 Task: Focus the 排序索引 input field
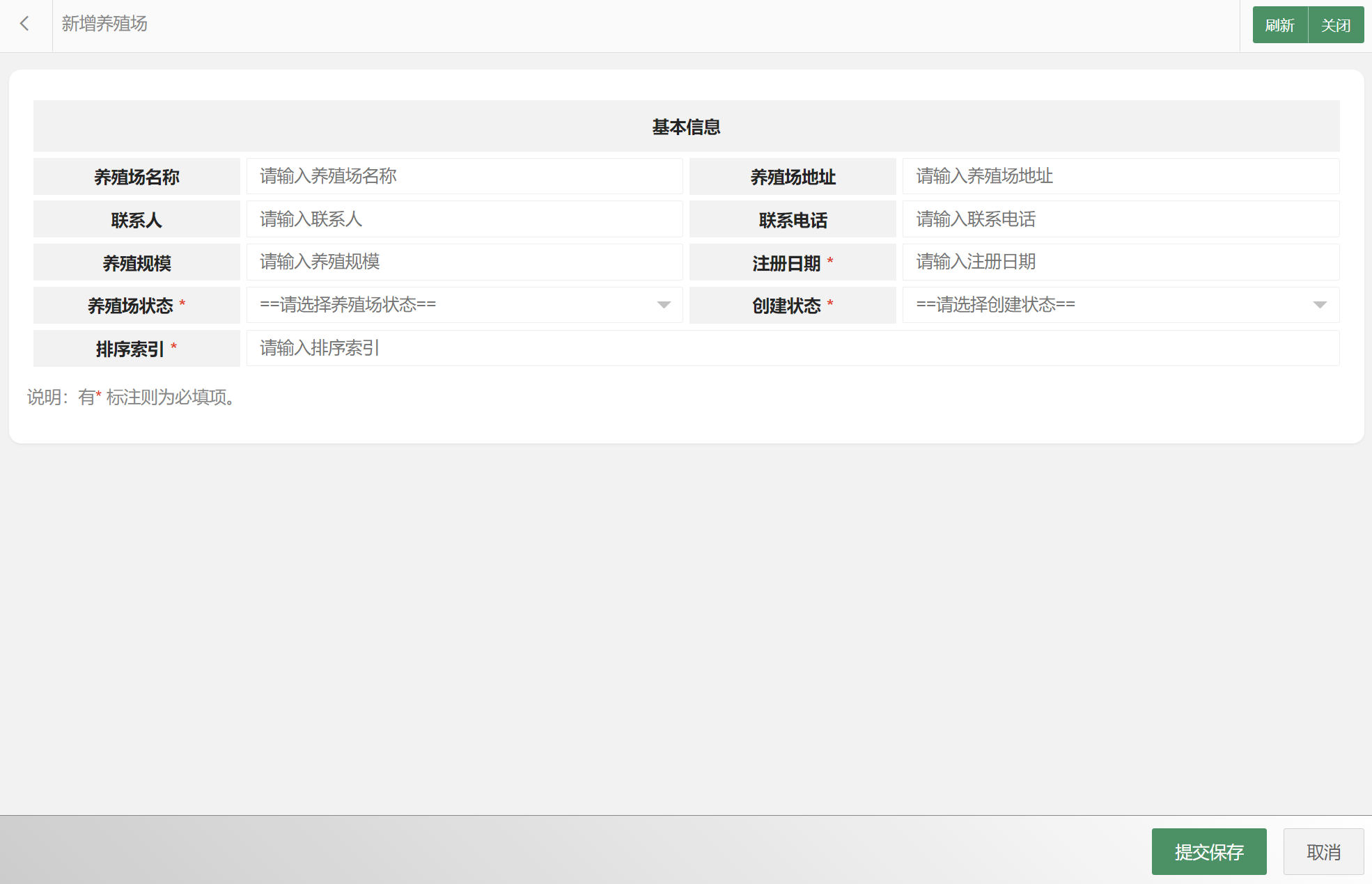pos(793,348)
